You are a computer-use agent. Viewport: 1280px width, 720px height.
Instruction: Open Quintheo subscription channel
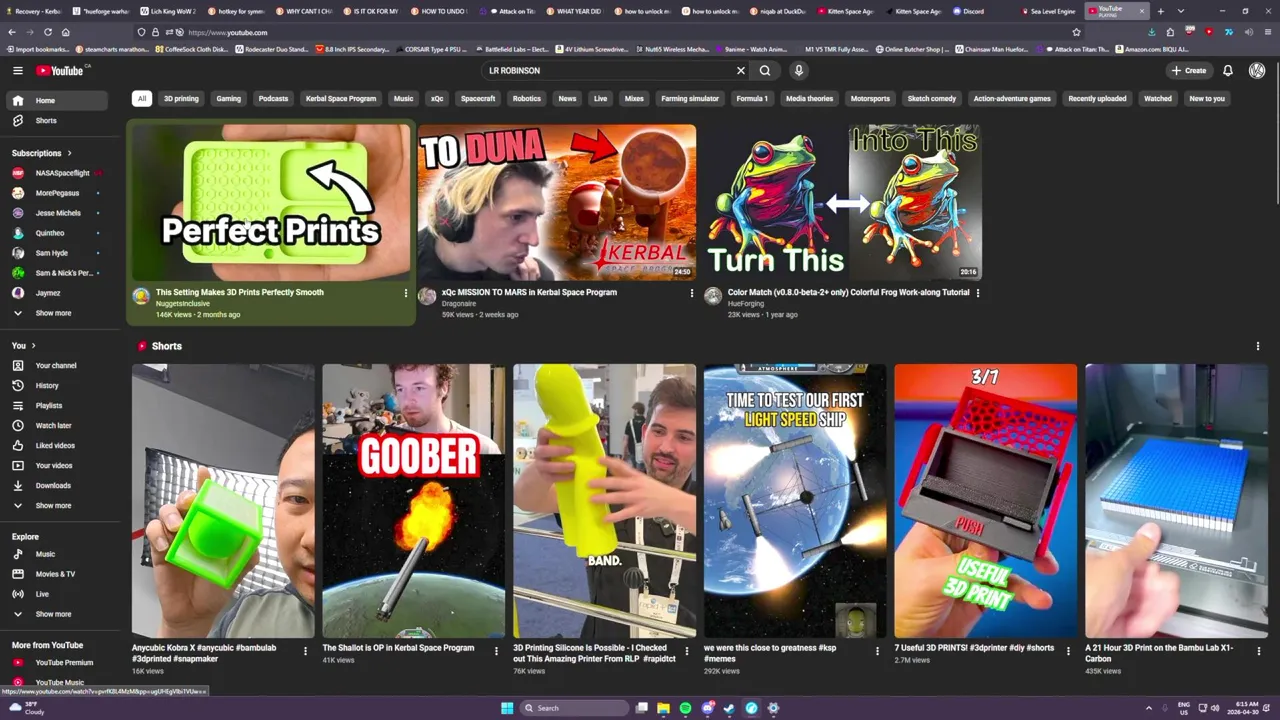(57, 233)
